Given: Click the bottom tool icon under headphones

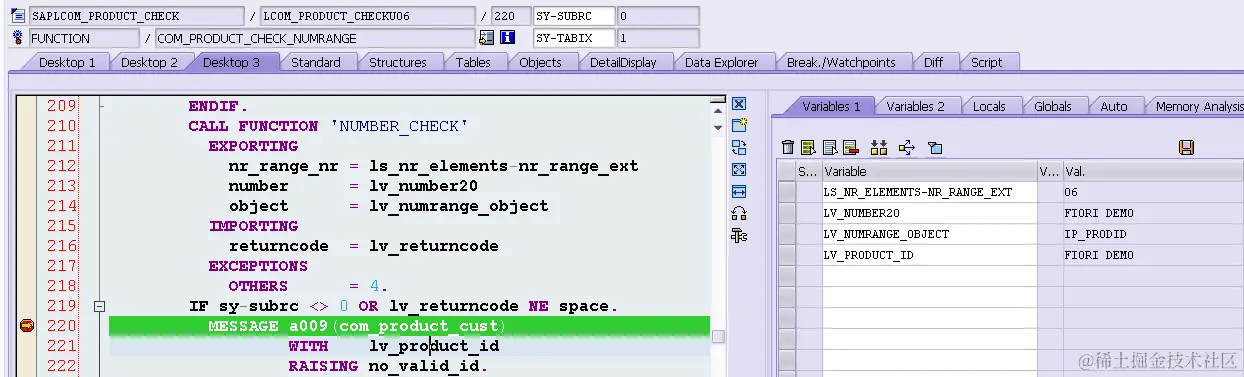Looking at the screenshot, I should (x=739, y=235).
